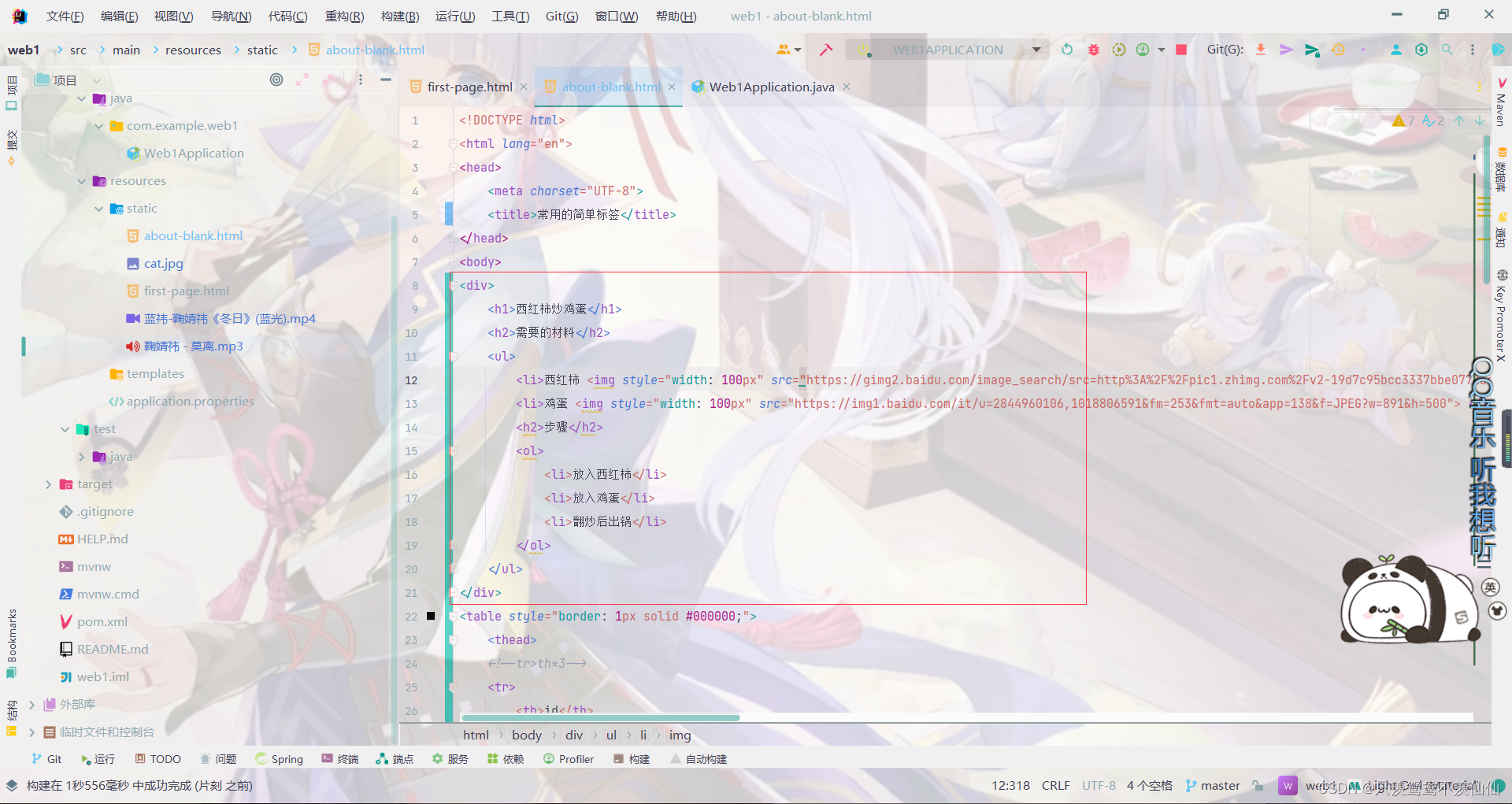Click the master branch status bar widget

pyautogui.click(x=1213, y=785)
